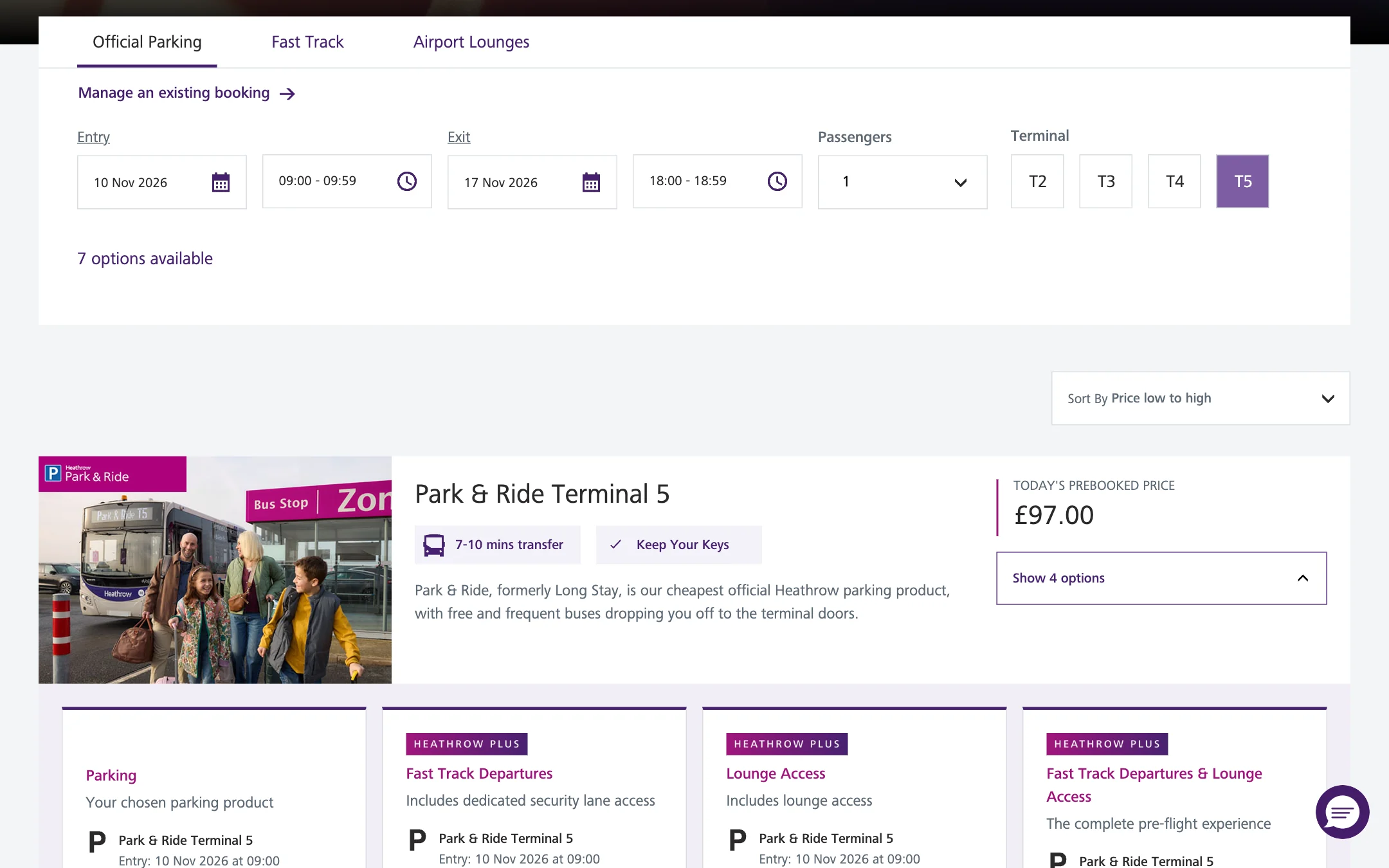
Task: Click the Entry label
Action: [x=93, y=137]
